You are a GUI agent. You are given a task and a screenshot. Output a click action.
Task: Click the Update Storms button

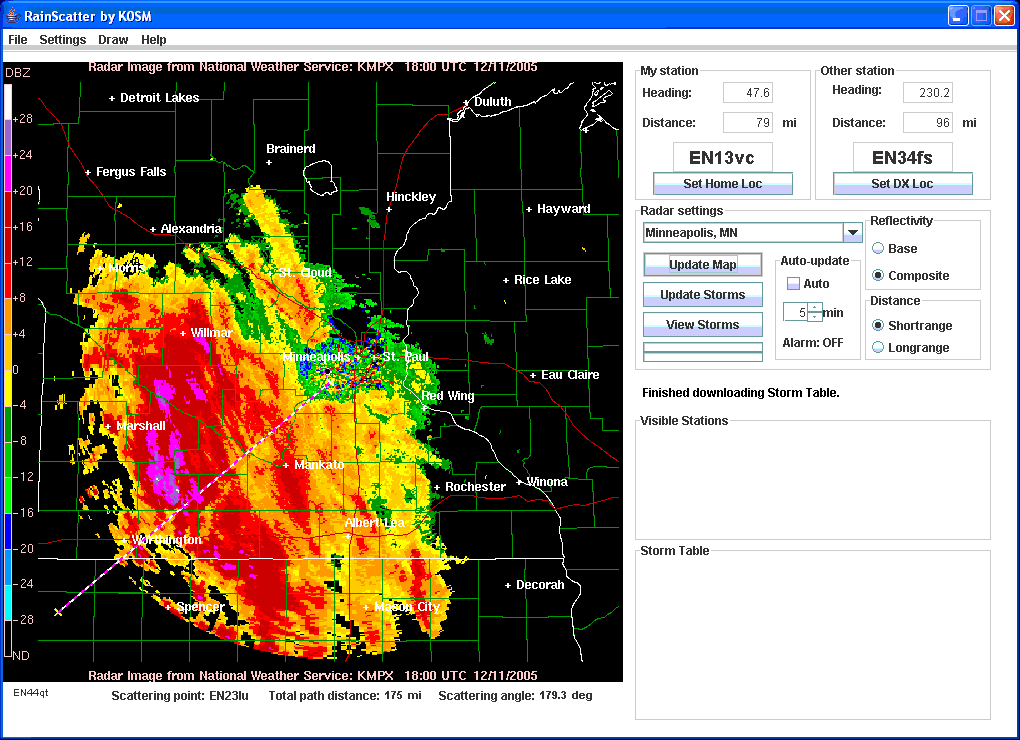click(702, 295)
